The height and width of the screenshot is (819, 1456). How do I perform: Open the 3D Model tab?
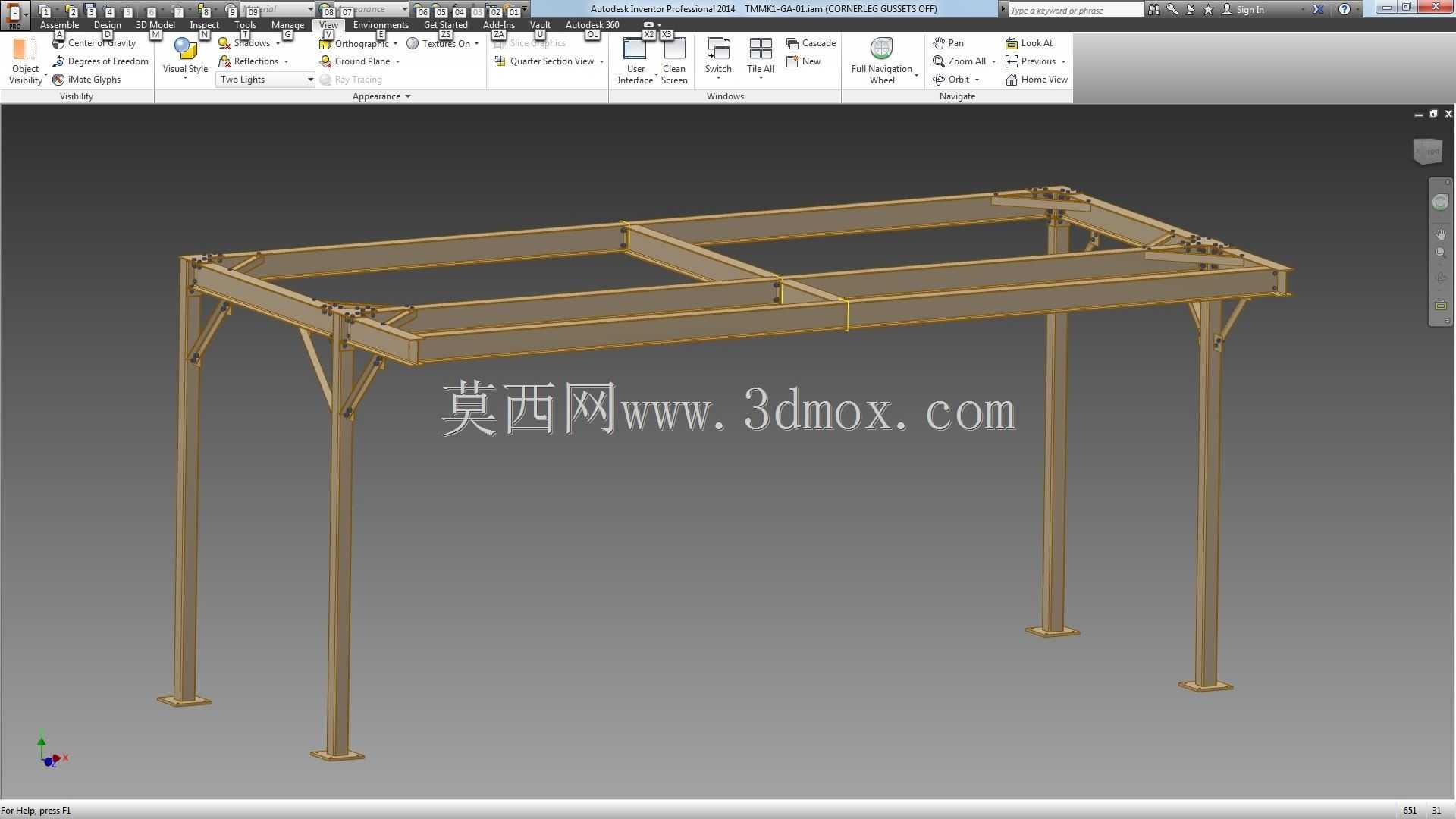coord(155,25)
